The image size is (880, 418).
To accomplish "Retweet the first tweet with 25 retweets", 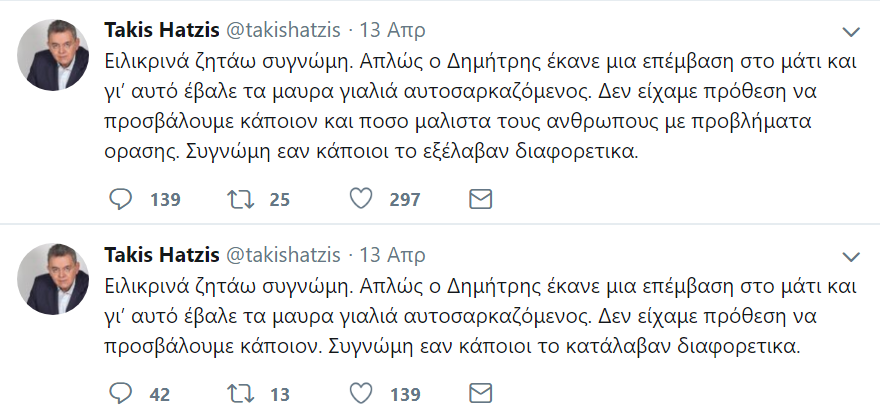I will pyautogui.click(x=239, y=199).
